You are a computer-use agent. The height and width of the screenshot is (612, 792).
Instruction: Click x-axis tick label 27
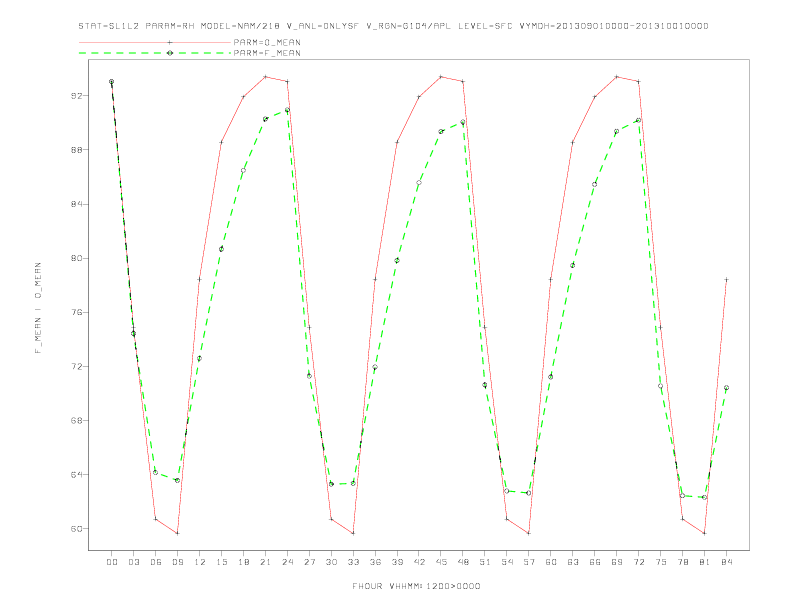tap(309, 562)
